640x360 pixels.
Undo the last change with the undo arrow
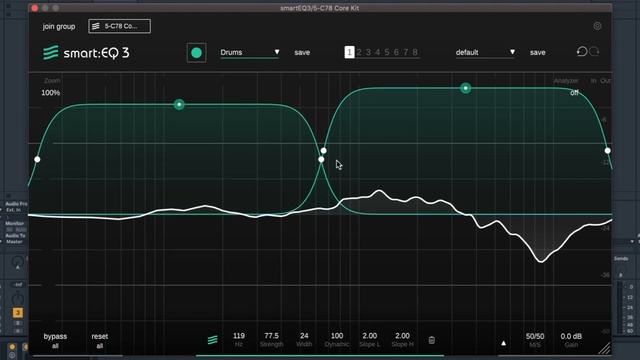tap(582, 52)
